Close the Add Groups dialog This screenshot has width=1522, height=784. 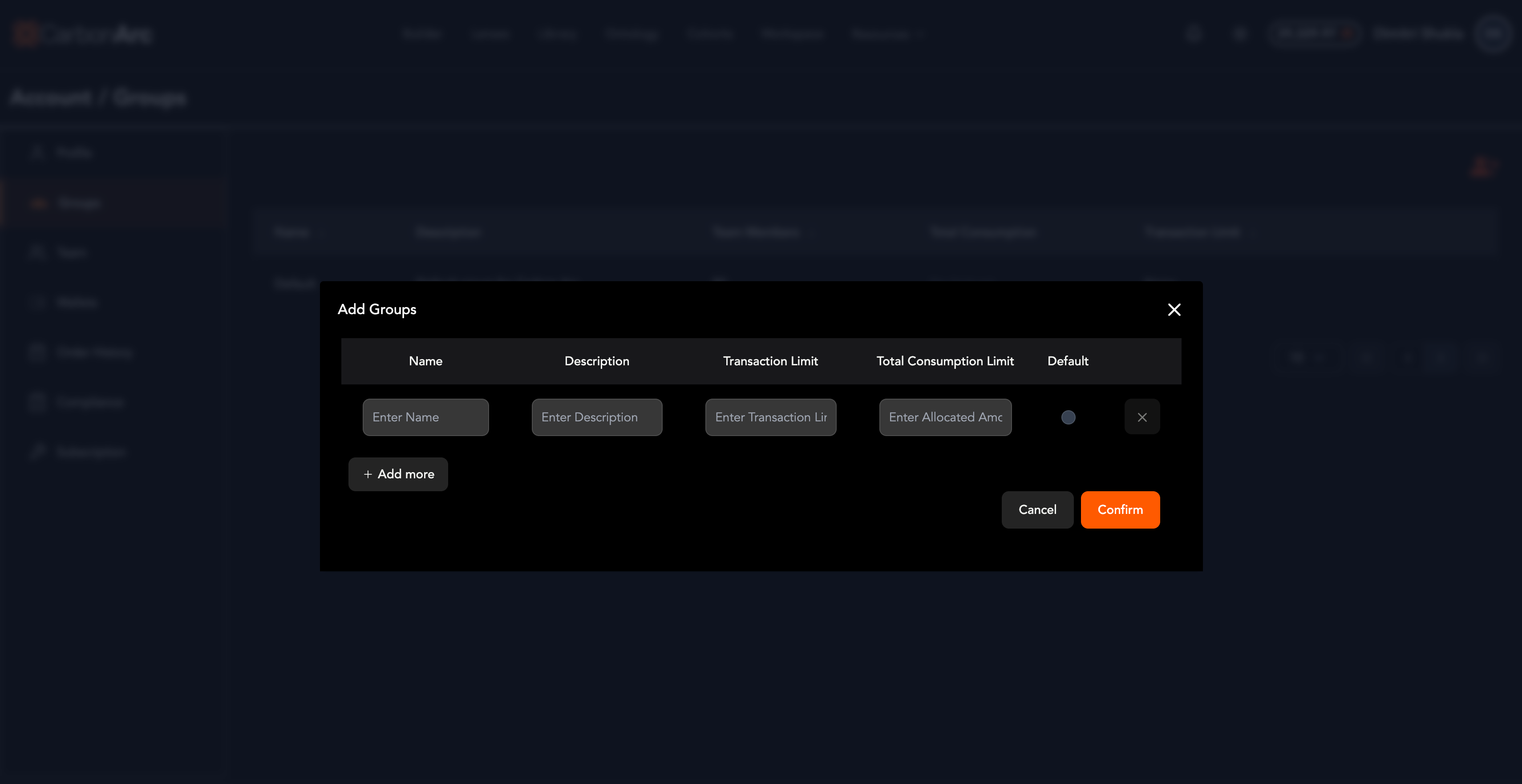click(1174, 310)
